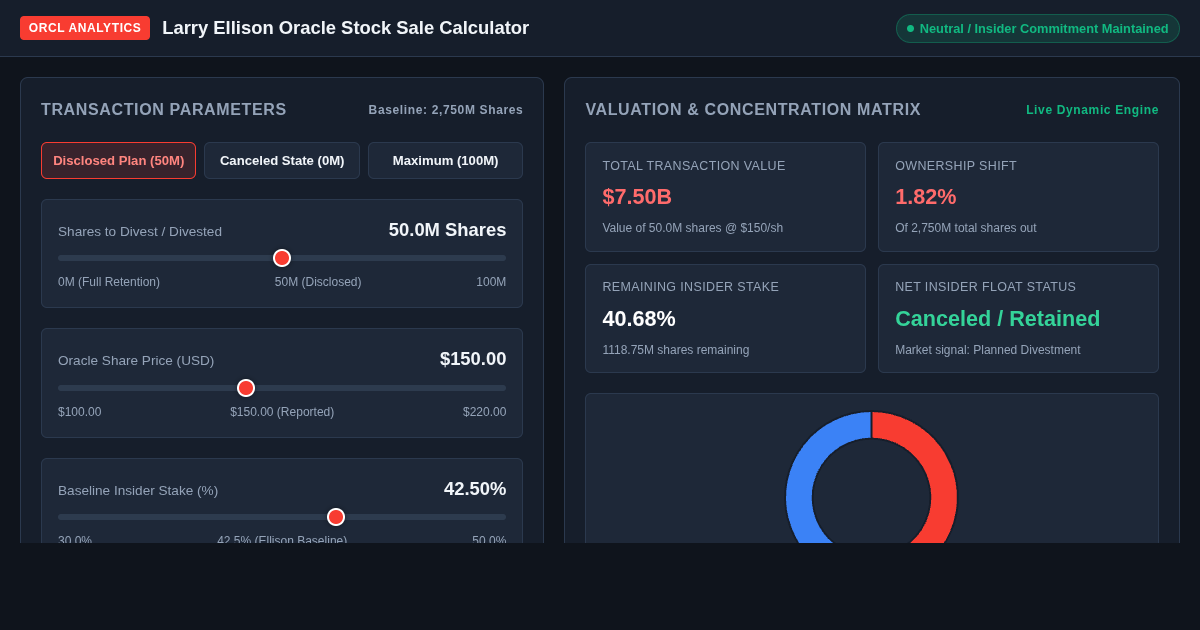The height and width of the screenshot is (630, 1200).
Task: Click the $220.00 maximum price label
Action: (x=485, y=412)
